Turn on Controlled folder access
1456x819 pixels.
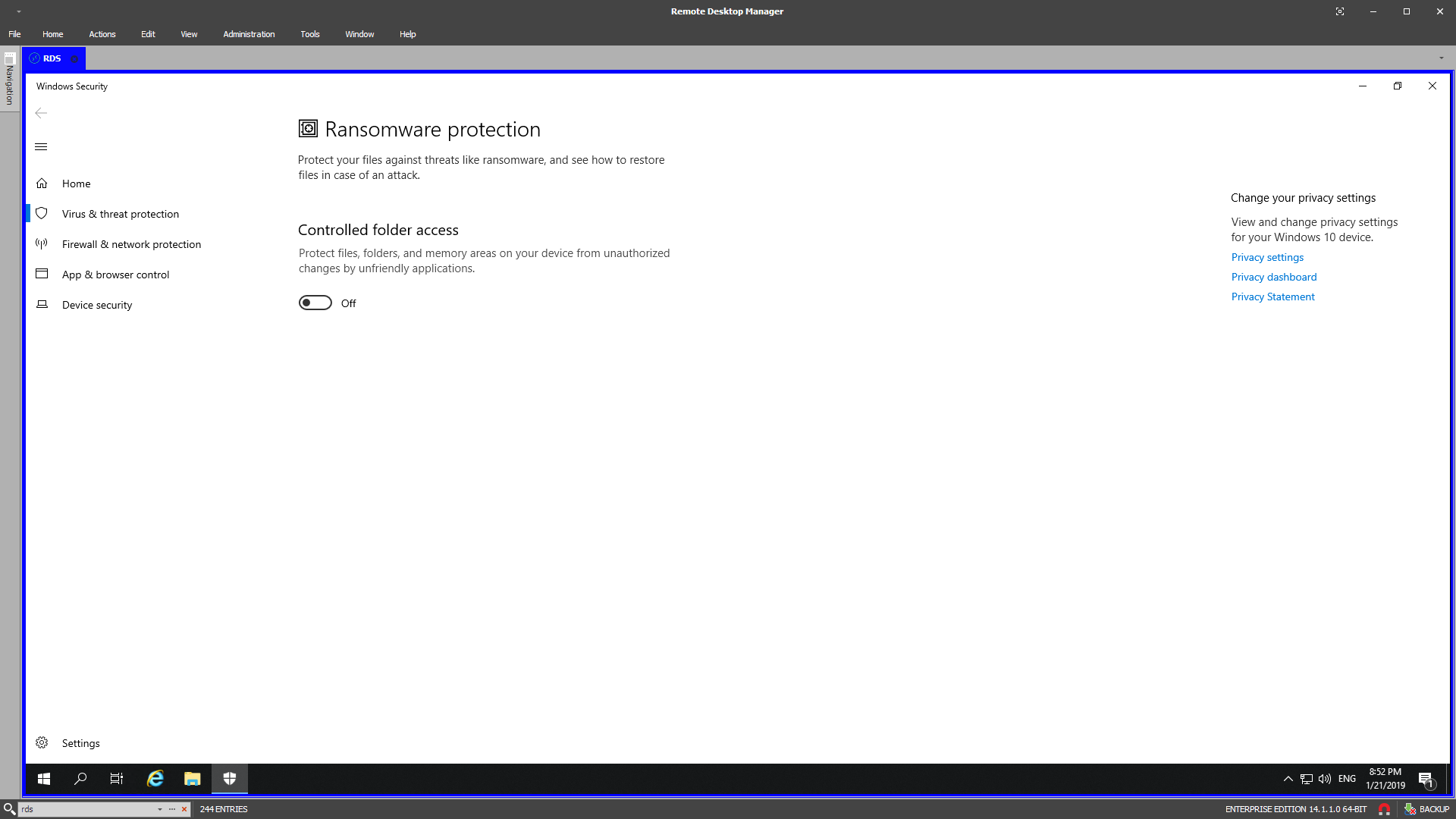click(315, 303)
